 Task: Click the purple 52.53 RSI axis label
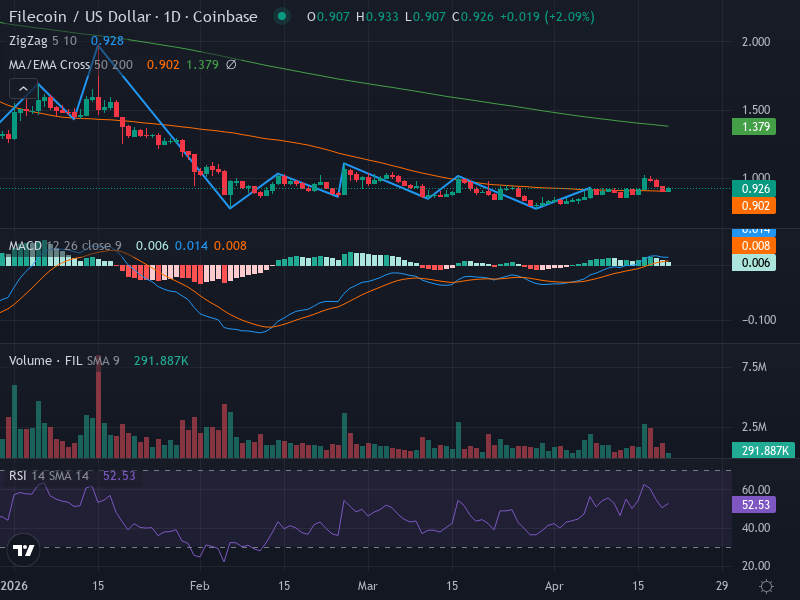tap(754, 505)
